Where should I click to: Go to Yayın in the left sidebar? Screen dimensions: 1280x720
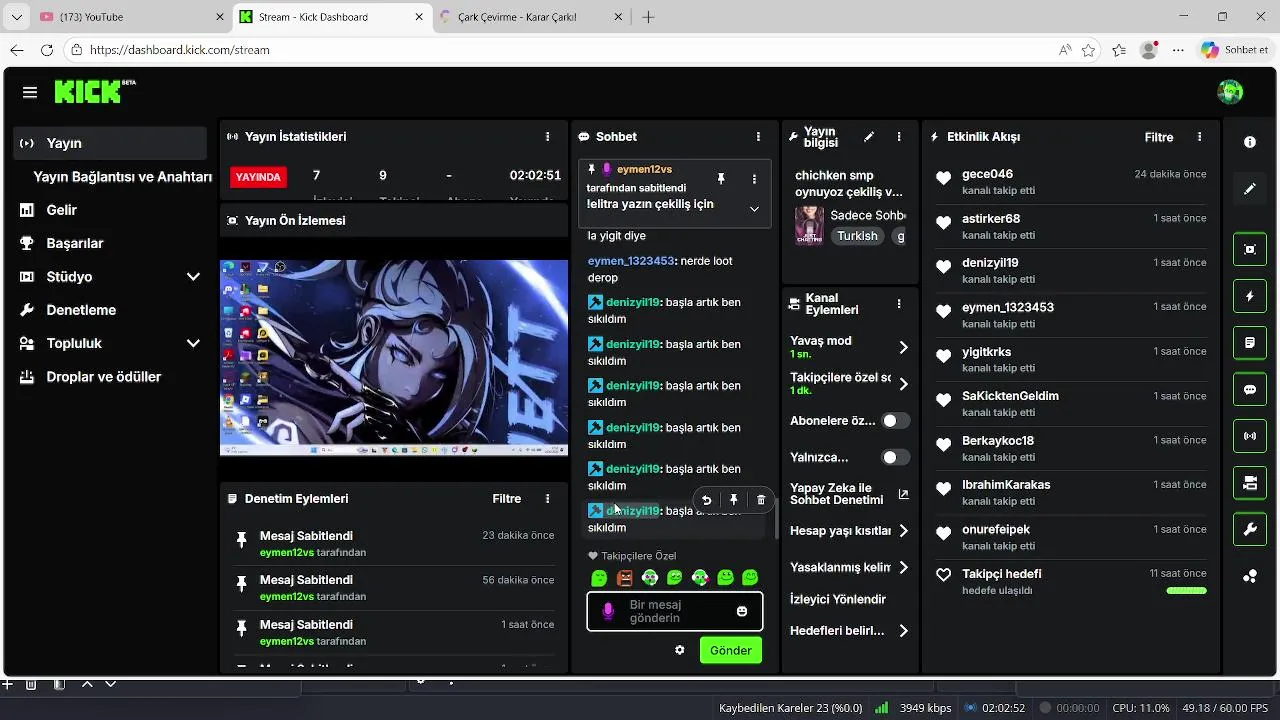(x=110, y=143)
